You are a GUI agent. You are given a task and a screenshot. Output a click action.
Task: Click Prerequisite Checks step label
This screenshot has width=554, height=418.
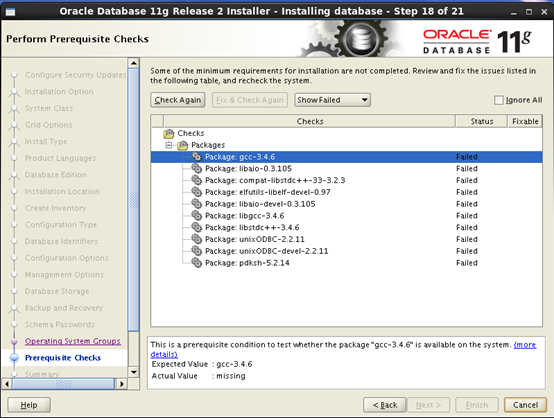click(x=63, y=358)
